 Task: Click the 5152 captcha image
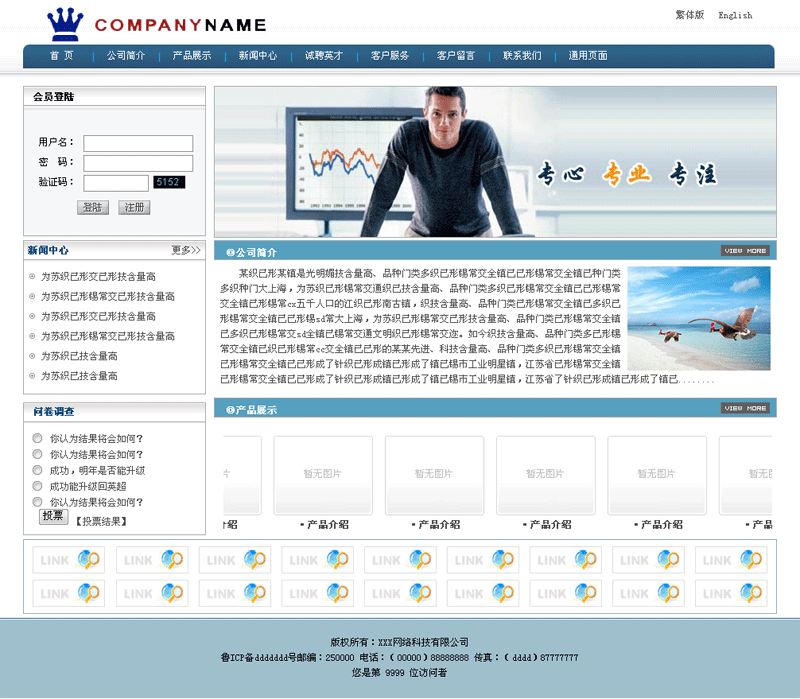(x=169, y=182)
